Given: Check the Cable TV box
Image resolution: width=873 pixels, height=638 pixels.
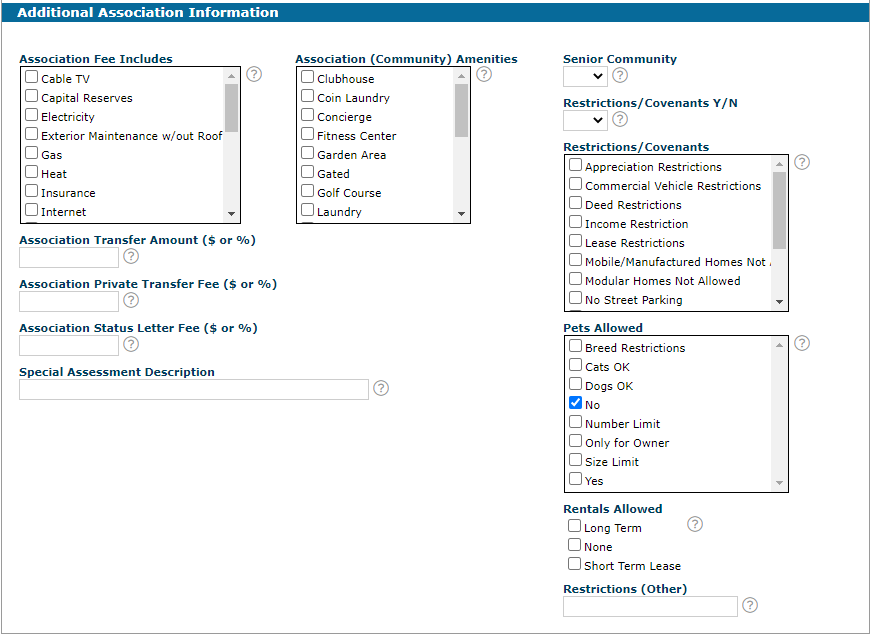Looking at the screenshot, I should (x=32, y=77).
